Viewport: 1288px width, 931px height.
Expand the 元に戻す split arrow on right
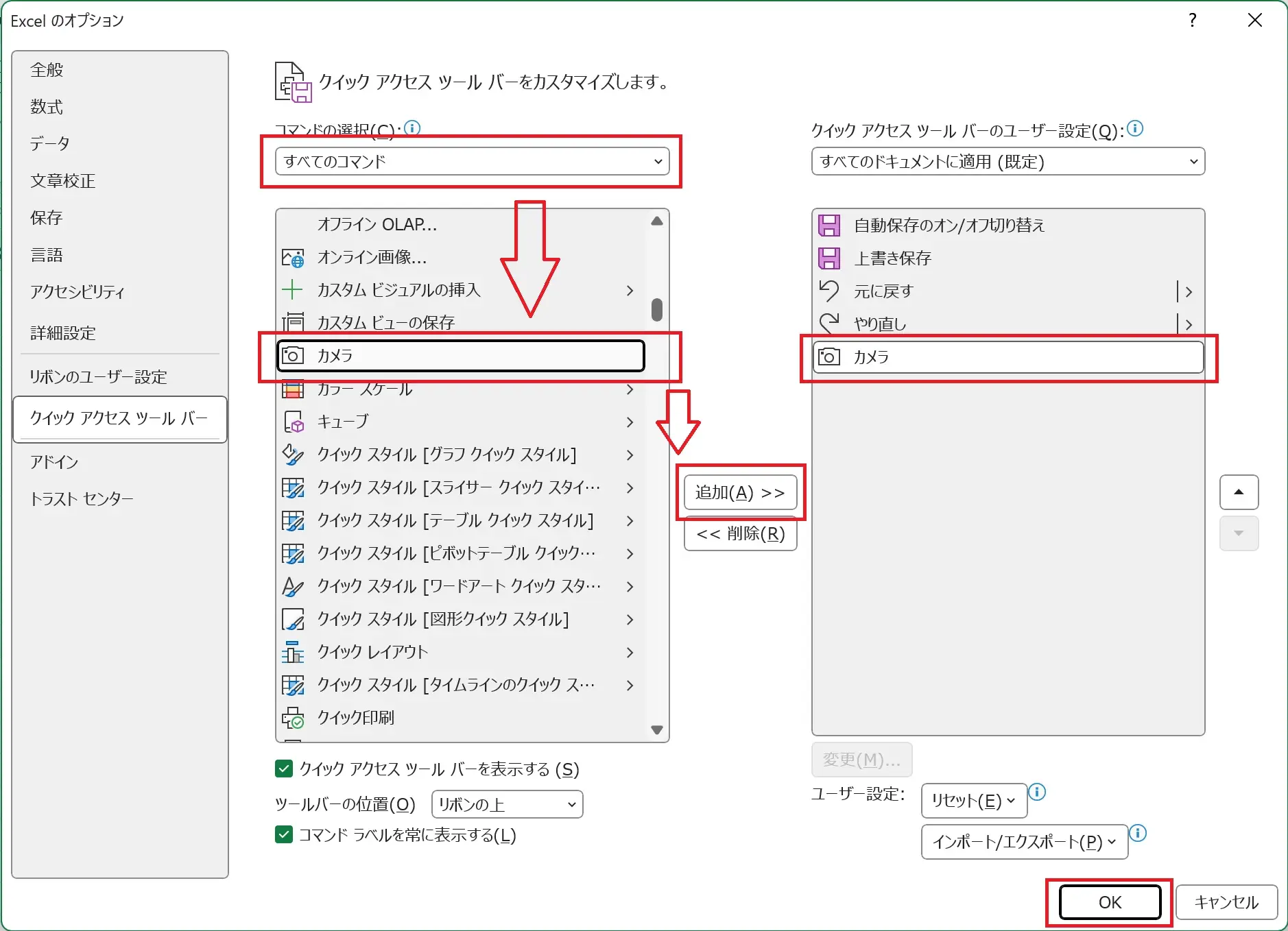[x=1189, y=291]
